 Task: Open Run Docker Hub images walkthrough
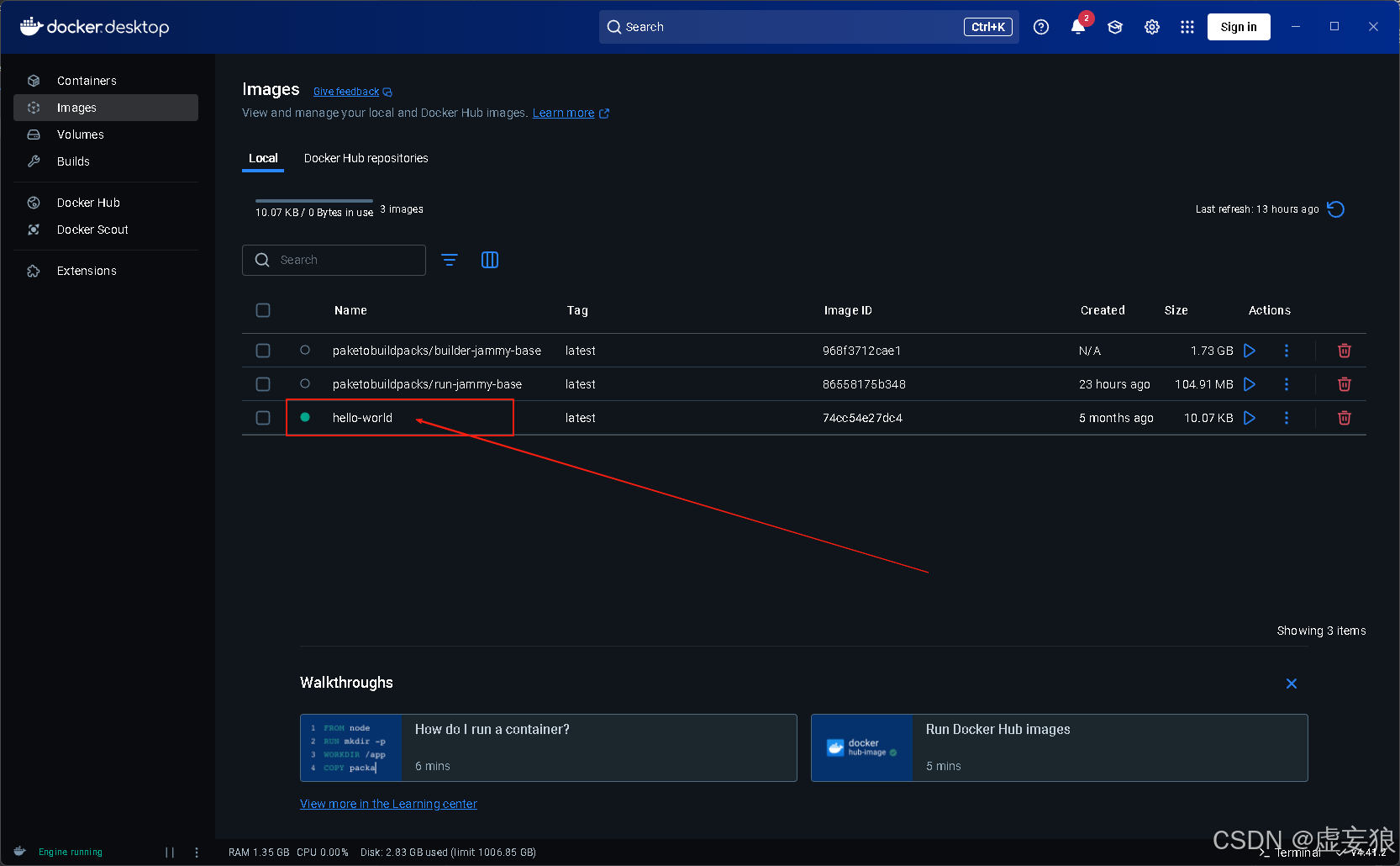[x=1060, y=748]
